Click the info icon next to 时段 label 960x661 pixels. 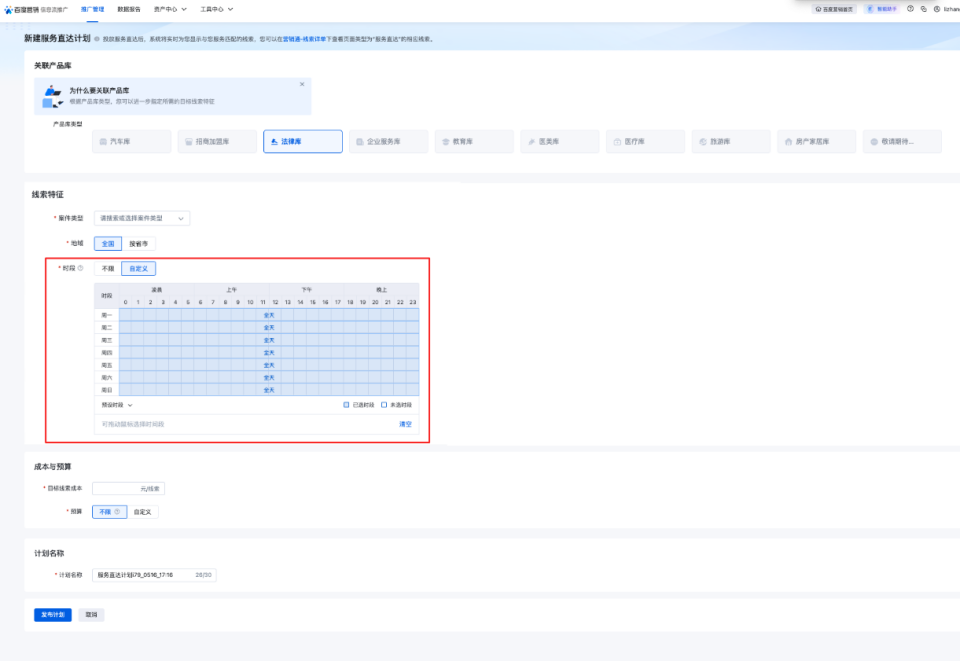tap(80, 268)
